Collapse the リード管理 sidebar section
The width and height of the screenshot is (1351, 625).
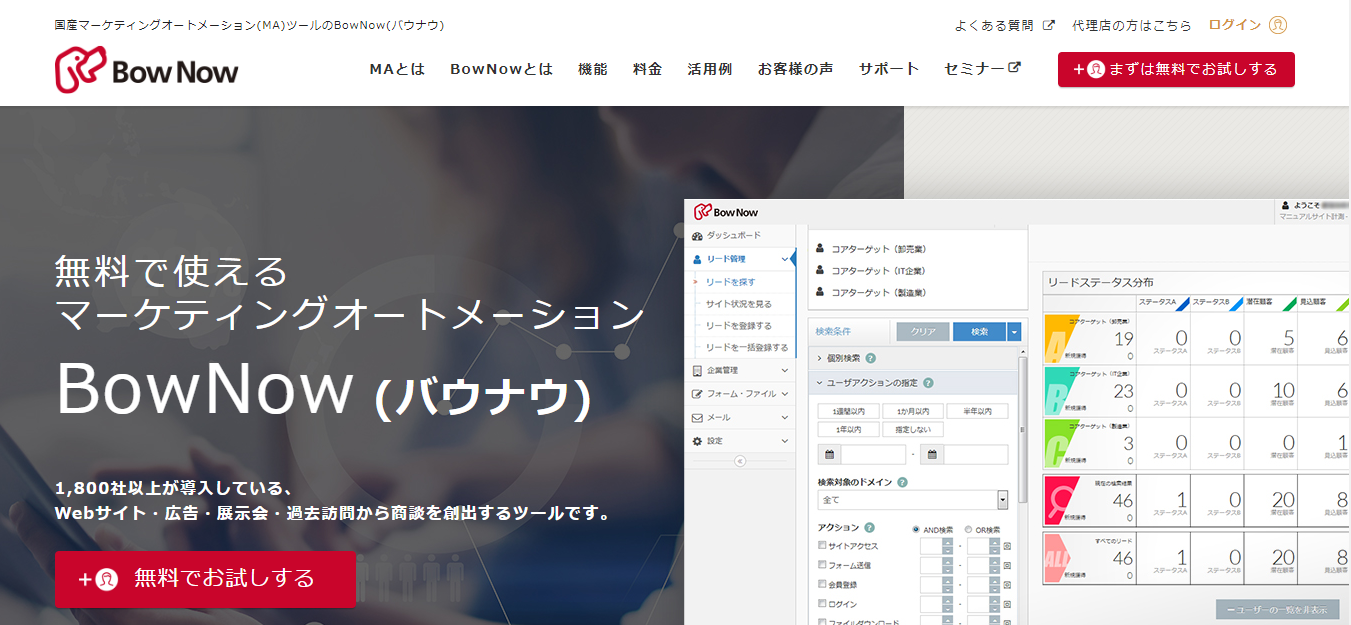click(x=785, y=260)
